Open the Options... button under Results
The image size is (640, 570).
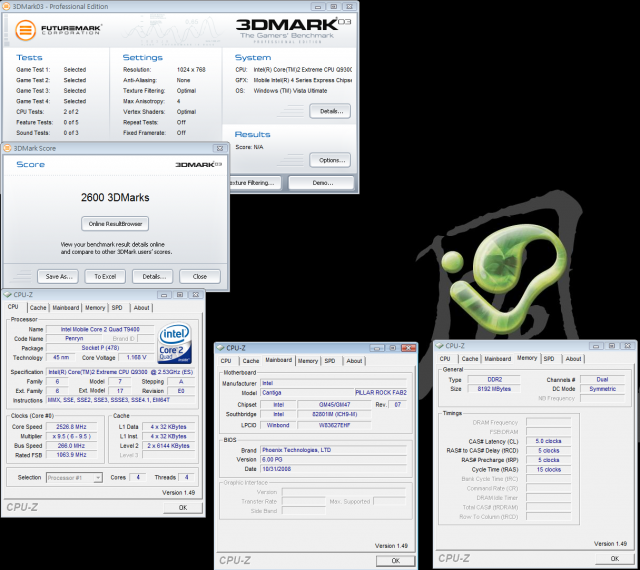pos(330,160)
